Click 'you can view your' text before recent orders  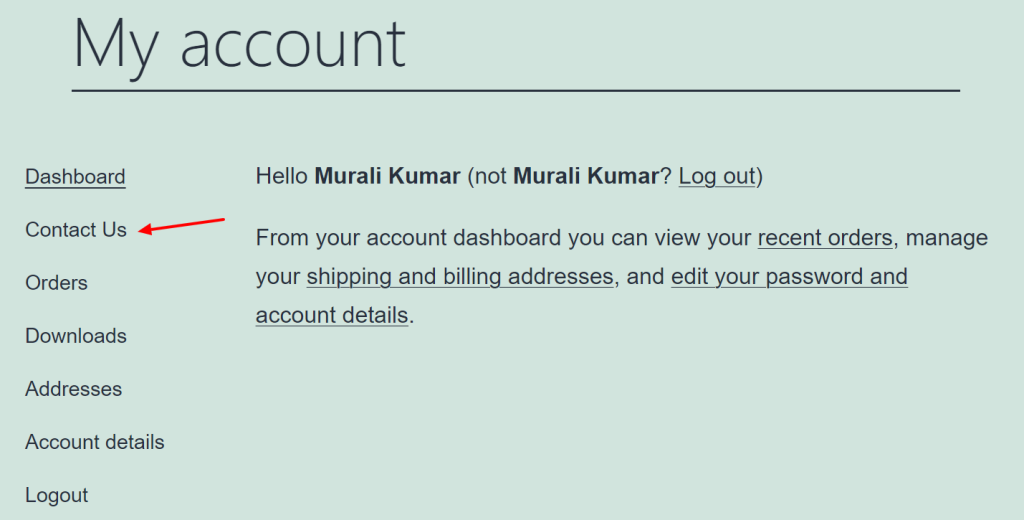(660, 238)
